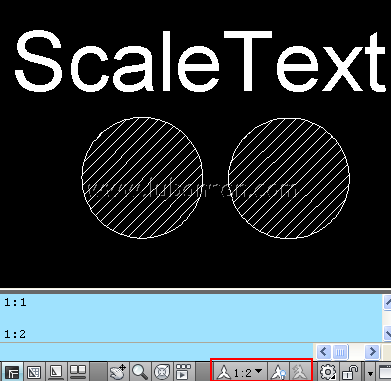Launch ShowMotion from the status bar
The height and width of the screenshot is (381, 391).
click(x=183, y=371)
